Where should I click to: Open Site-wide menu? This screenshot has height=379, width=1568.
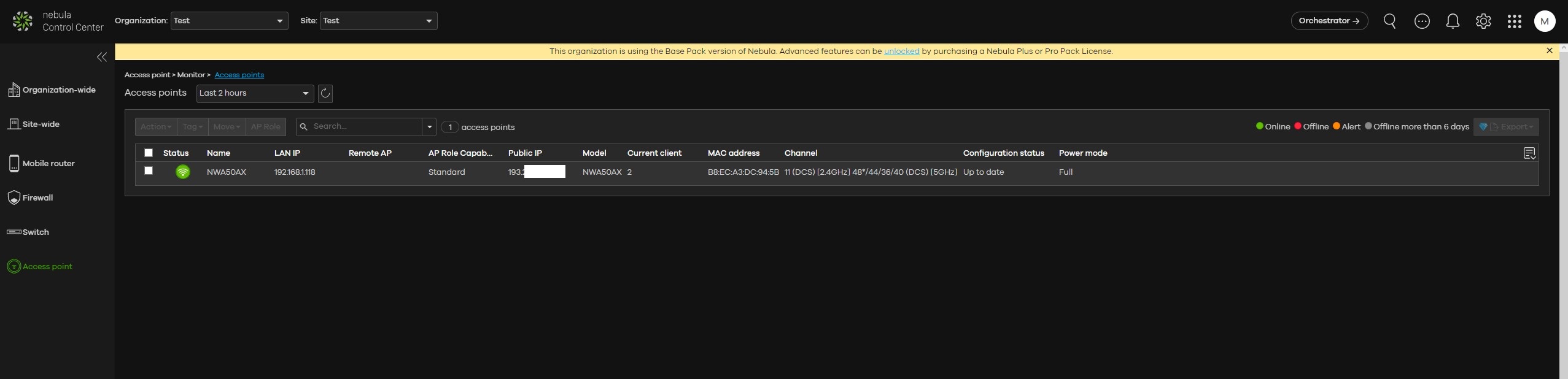41,124
